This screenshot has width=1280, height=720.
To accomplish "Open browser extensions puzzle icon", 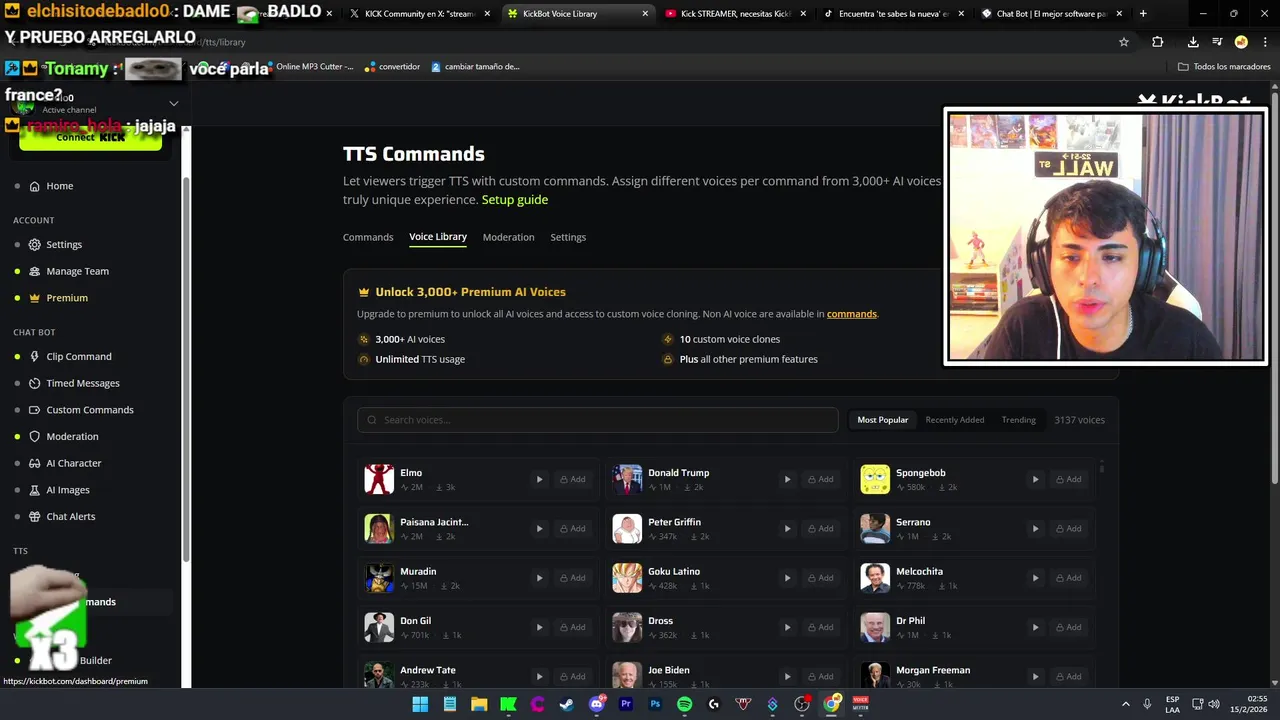I will tap(1158, 42).
